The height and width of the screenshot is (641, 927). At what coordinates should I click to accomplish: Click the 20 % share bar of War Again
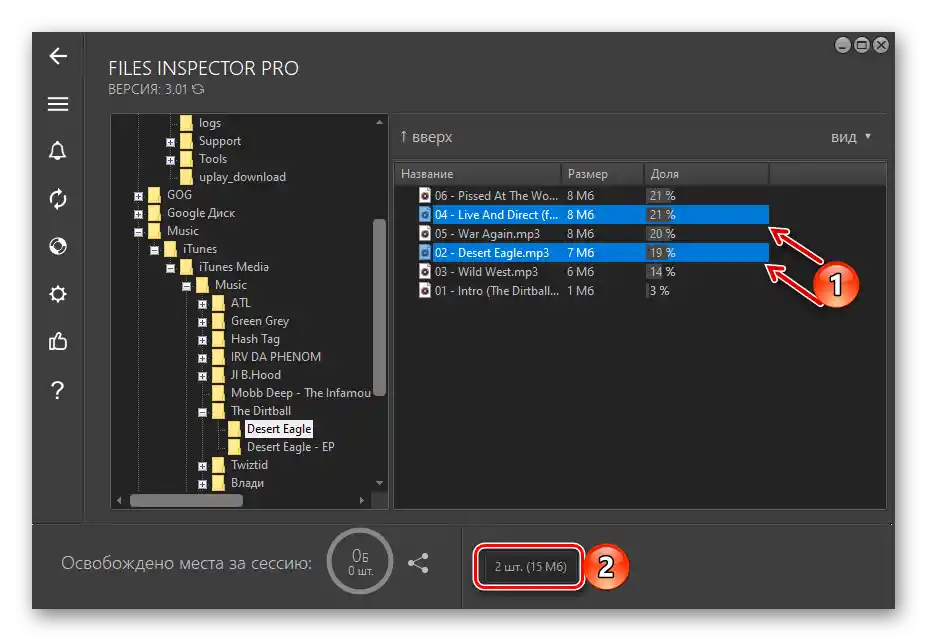click(662, 234)
